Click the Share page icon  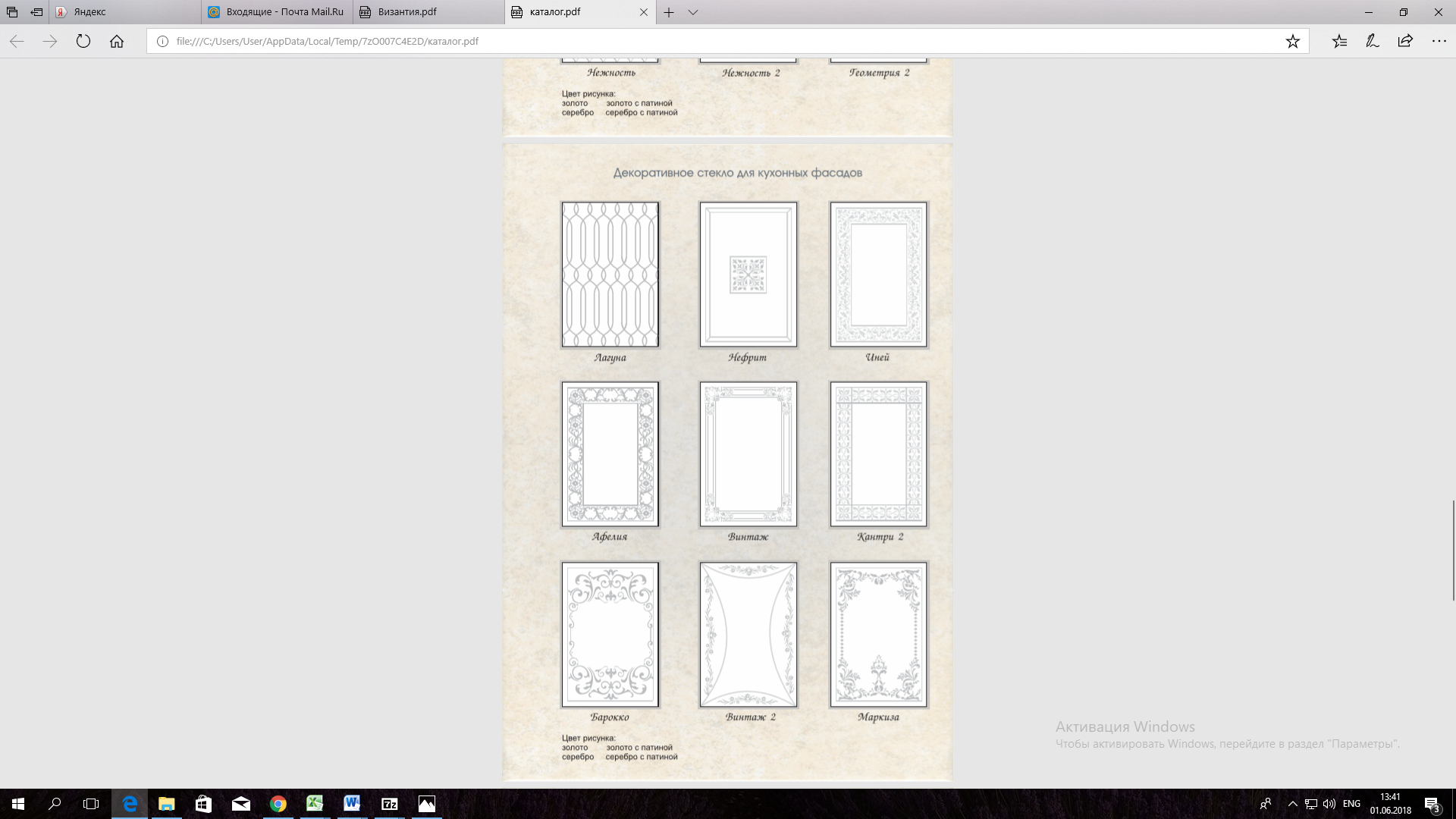tap(1405, 42)
